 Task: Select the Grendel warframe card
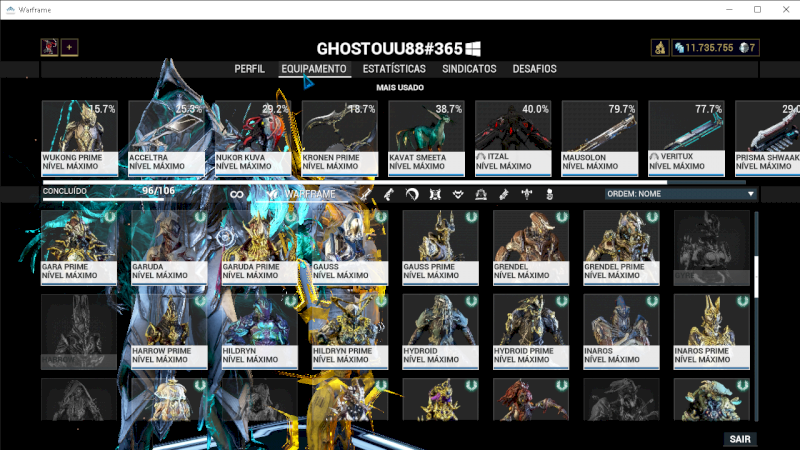point(531,247)
